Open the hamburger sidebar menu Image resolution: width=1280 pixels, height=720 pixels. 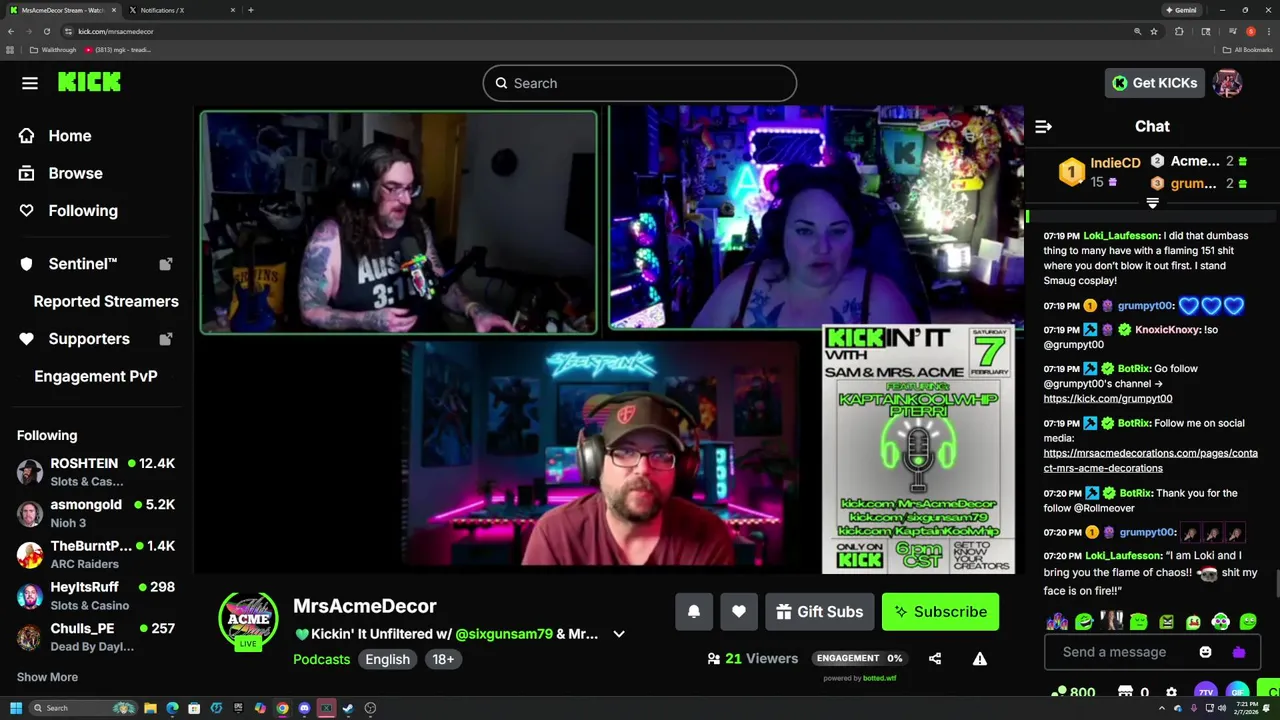click(x=30, y=83)
